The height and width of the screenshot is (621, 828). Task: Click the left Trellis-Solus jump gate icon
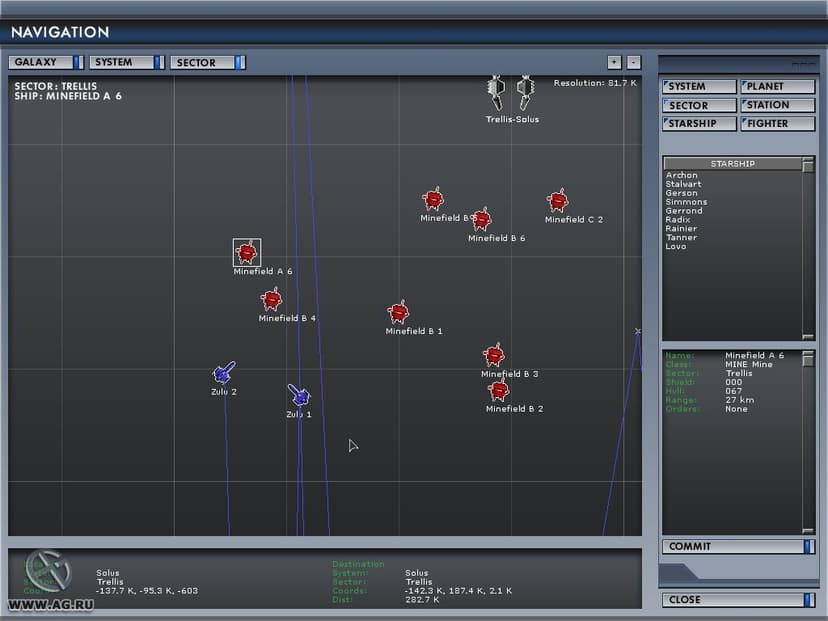(x=496, y=92)
